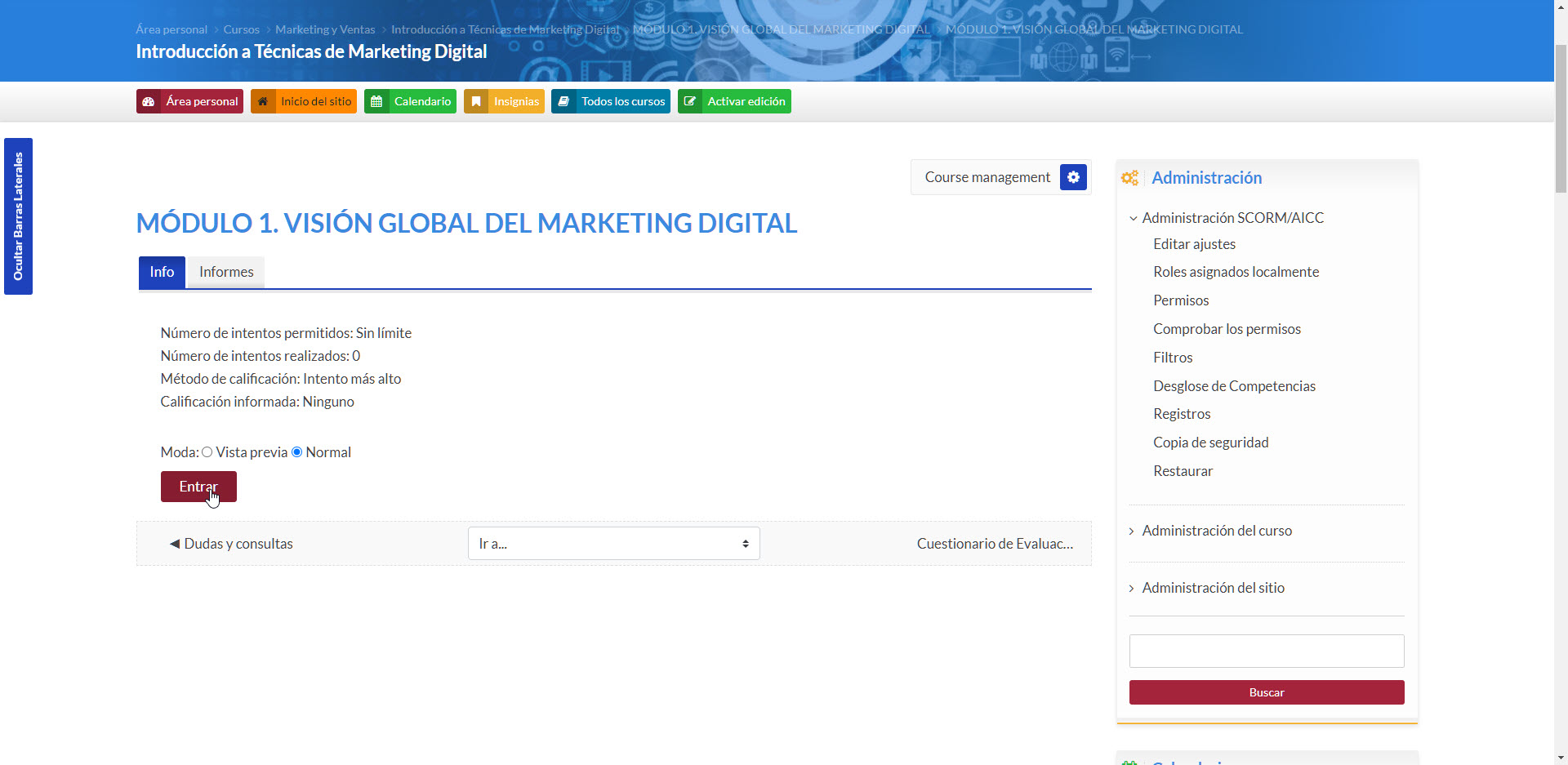Select the Normal mode radio button

point(297,452)
